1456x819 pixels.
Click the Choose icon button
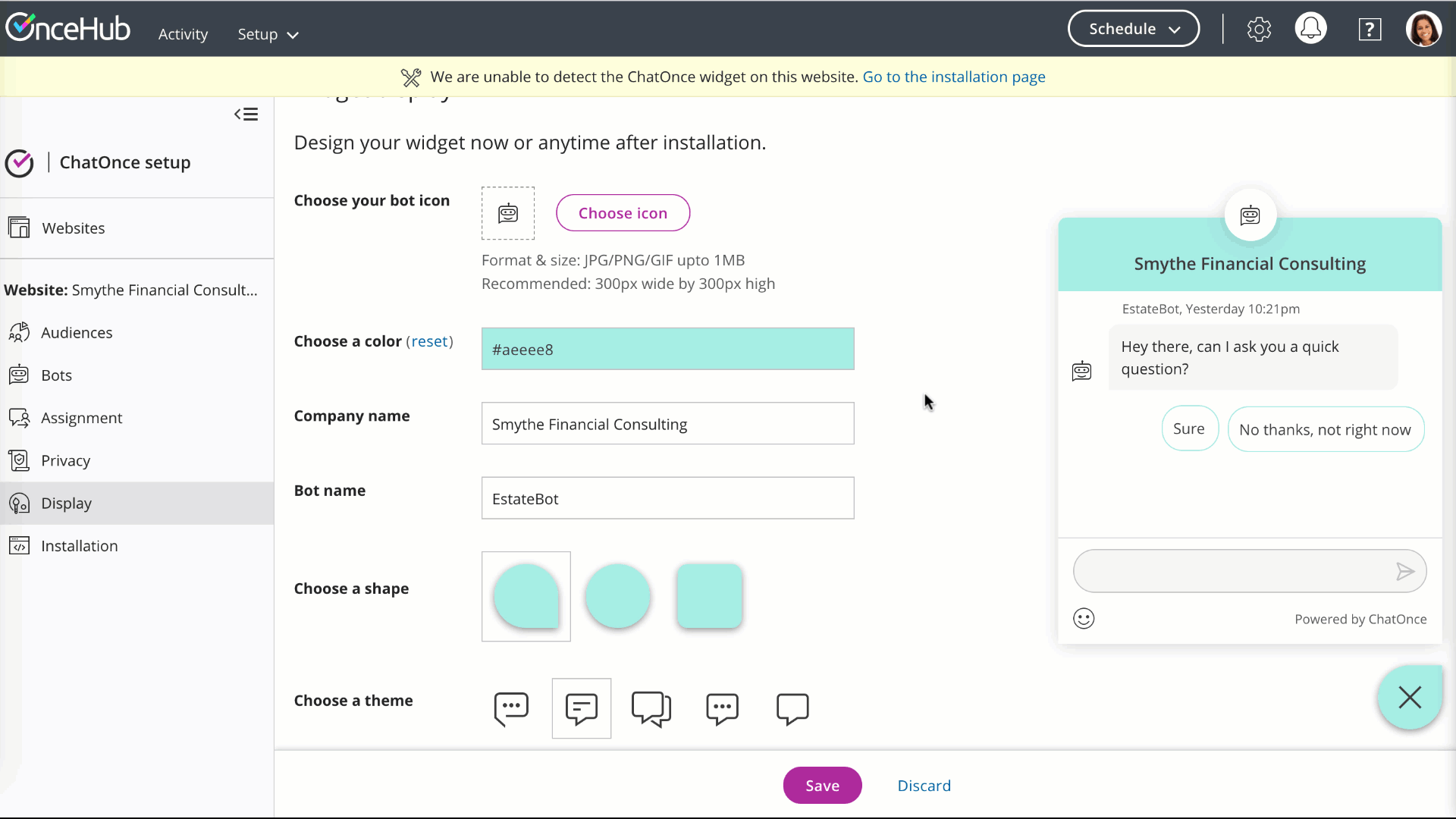pos(623,213)
